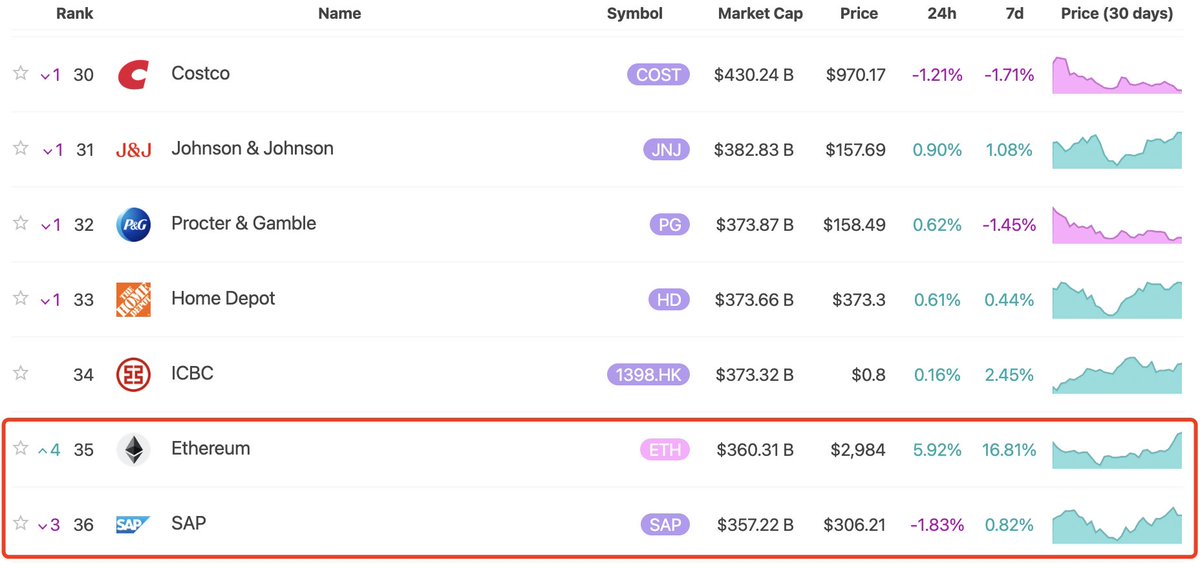Click Ethereum 24h change 5.92%
This screenshot has height=569, width=1200.
pyautogui.click(x=938, y=450)
